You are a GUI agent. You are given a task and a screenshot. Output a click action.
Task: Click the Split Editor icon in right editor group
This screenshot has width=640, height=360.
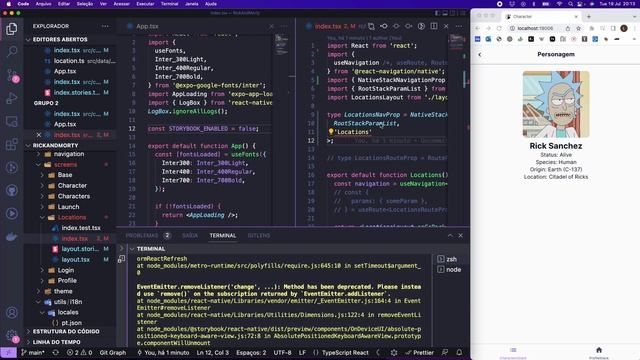pos(434,26)
